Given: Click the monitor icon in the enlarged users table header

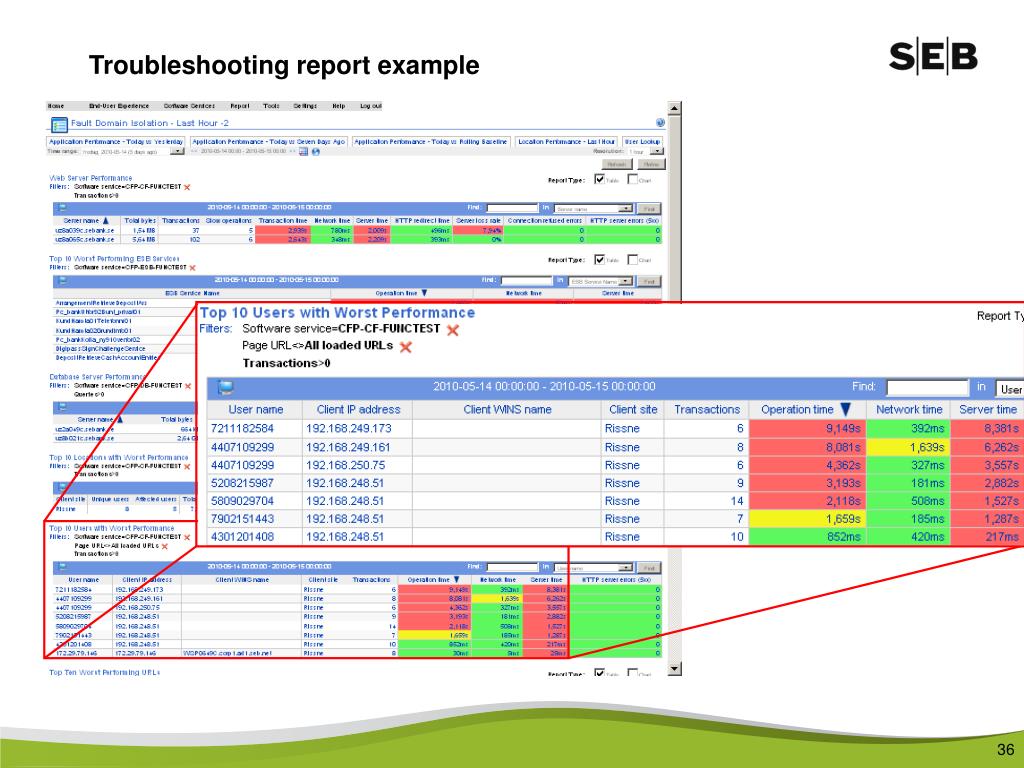Looking at the screenshot, I should coord(225,387).
